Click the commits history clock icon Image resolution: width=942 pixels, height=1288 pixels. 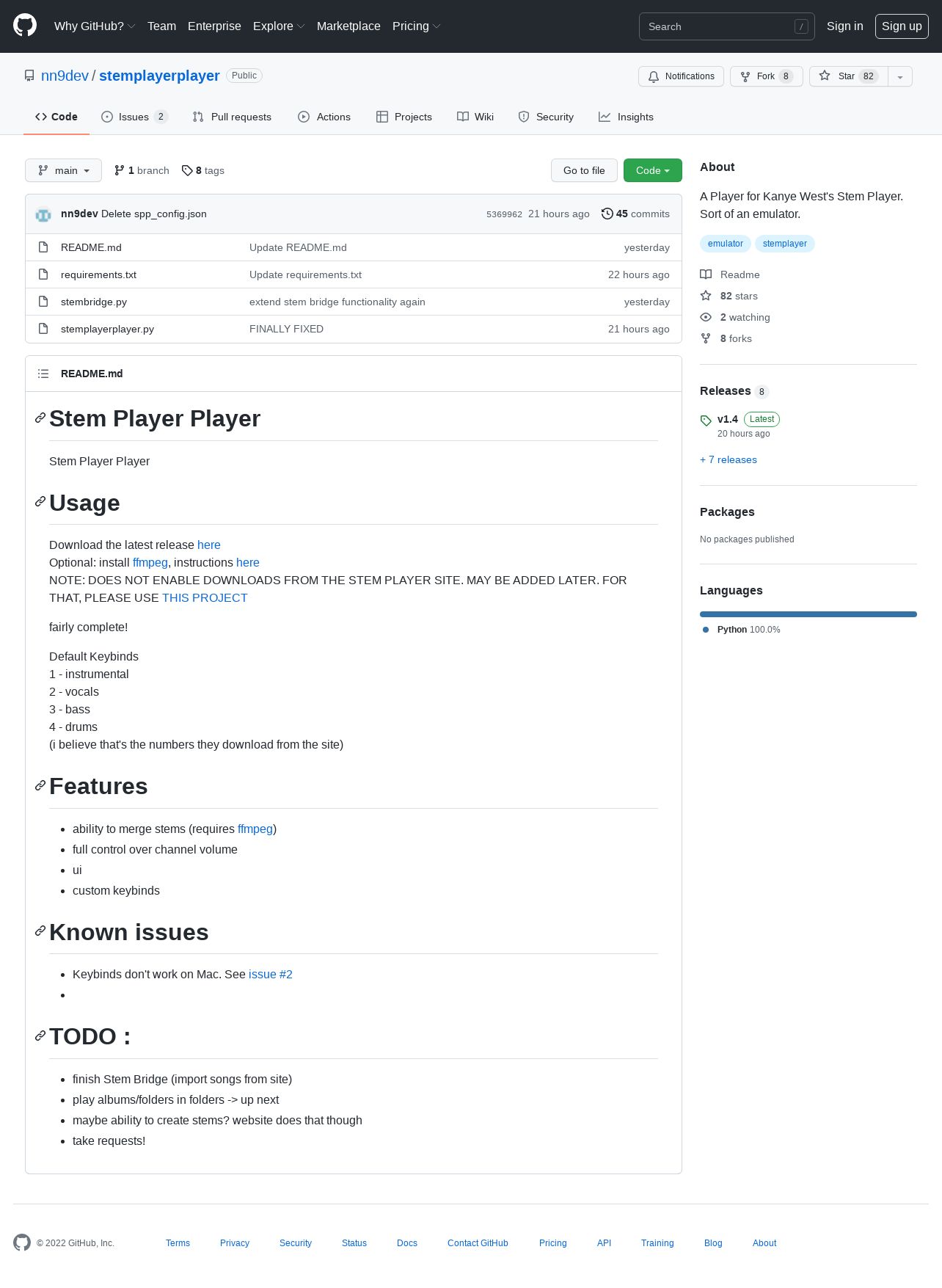point(607,214)
